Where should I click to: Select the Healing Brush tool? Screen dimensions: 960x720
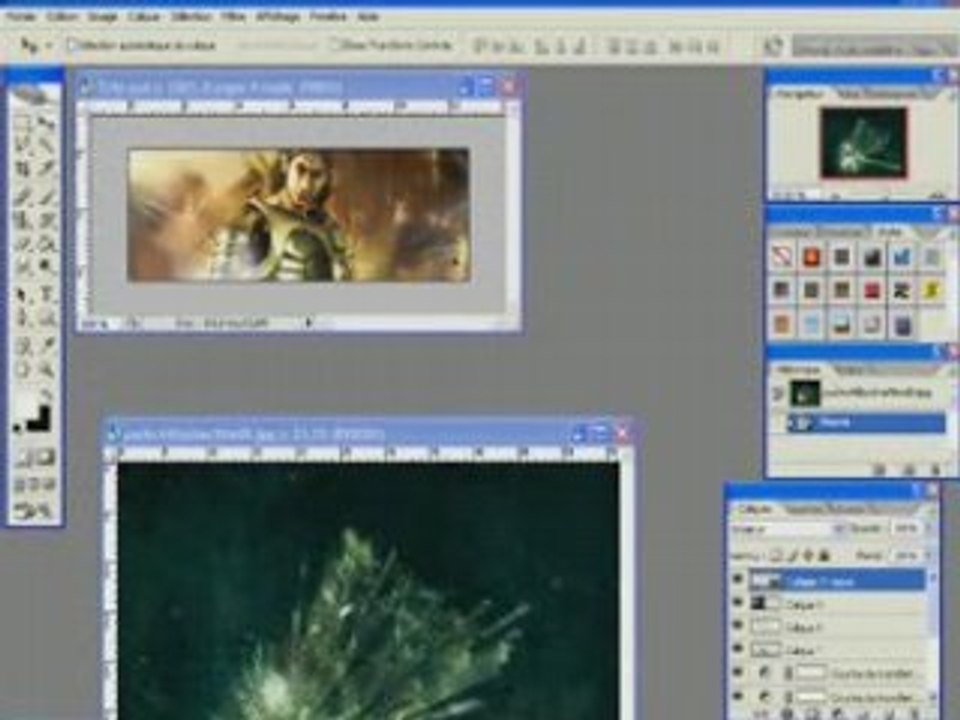point(22,197)
